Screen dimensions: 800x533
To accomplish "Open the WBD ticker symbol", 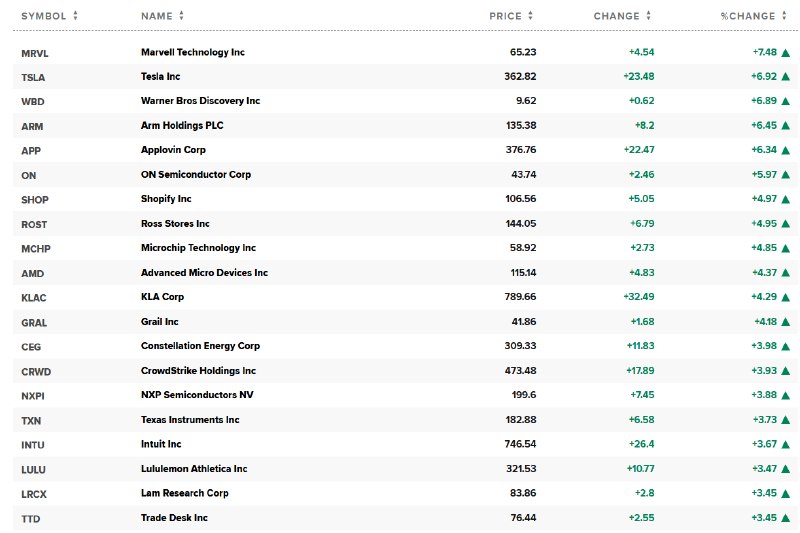I will [33, 101].
